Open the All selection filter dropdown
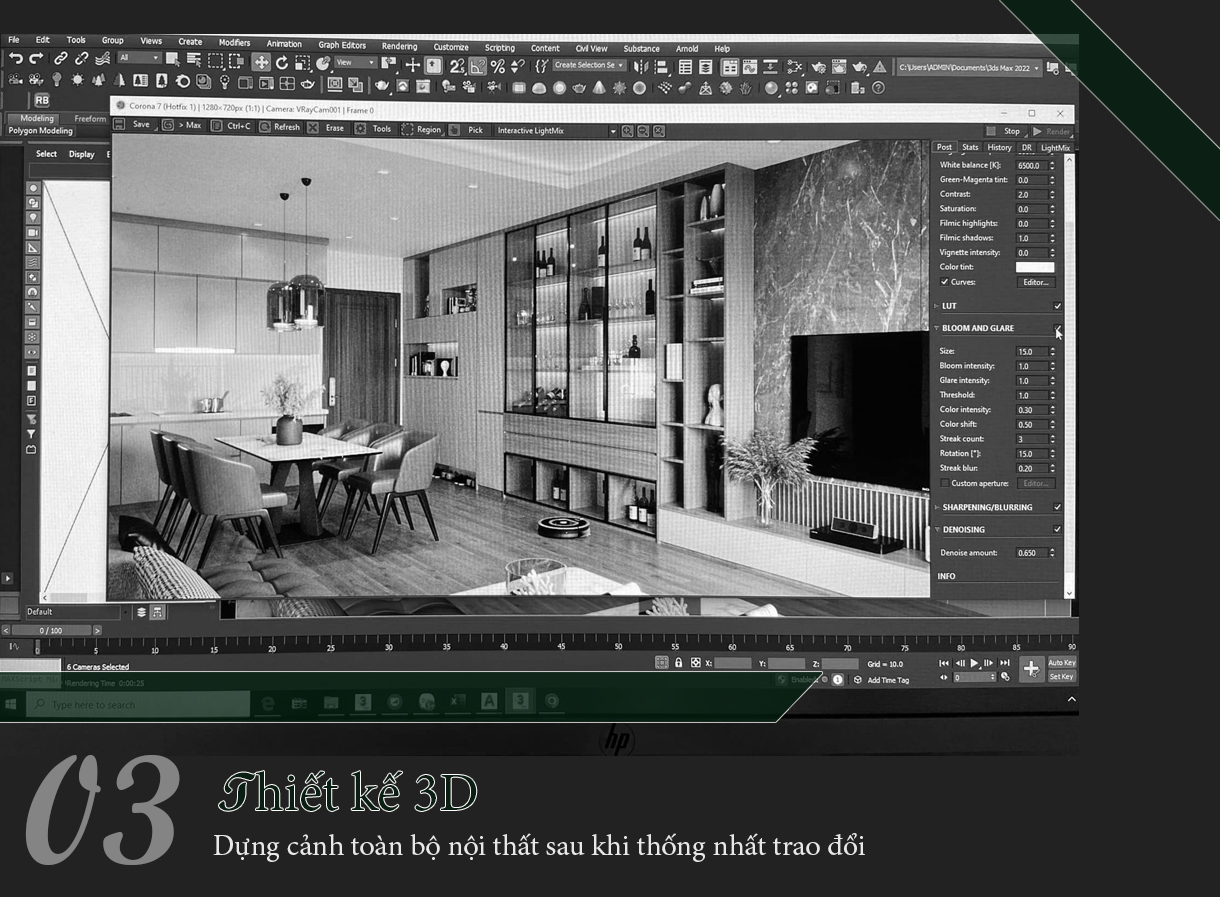The width and height of the screenshot is (1220, 897). (x=138, y=58)
